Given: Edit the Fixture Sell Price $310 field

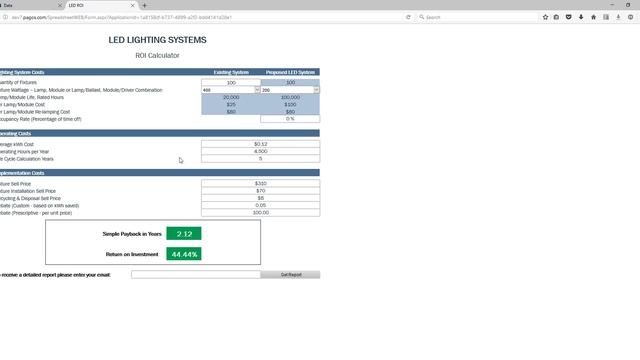Looking at the screenshot, I should point(260,184).
